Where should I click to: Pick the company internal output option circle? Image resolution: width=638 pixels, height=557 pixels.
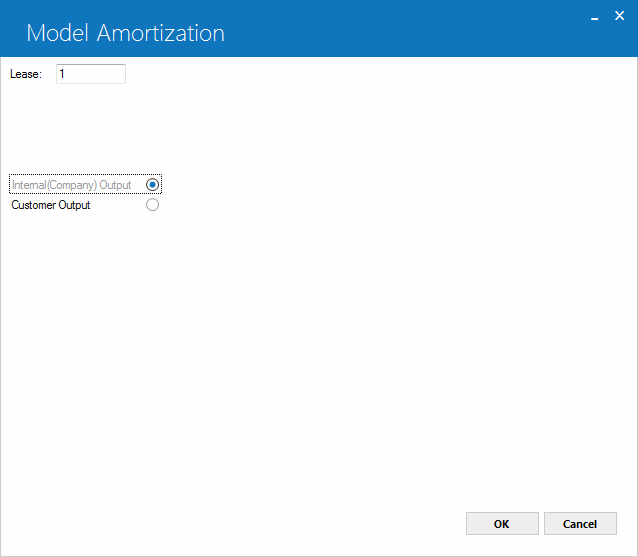[153, 185]
